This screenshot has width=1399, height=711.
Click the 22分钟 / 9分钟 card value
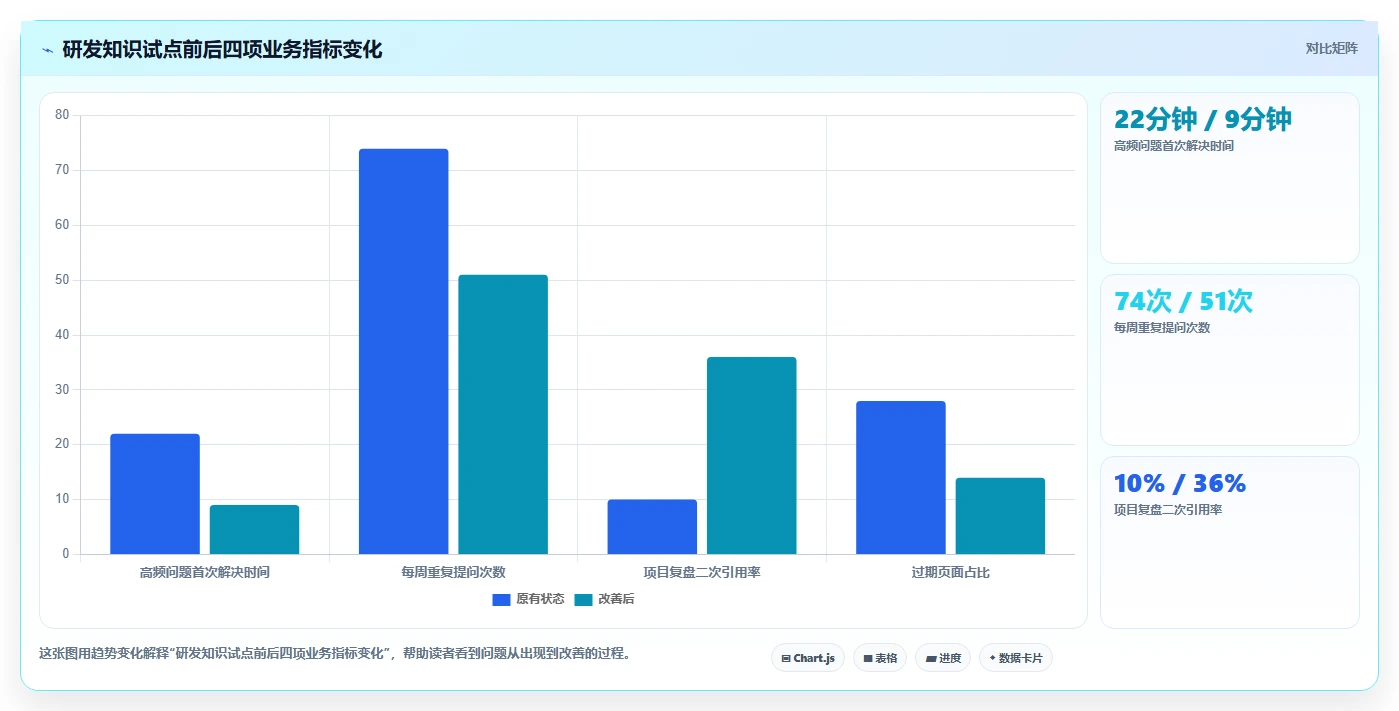pyautogui.click(x=1203, y=119)
